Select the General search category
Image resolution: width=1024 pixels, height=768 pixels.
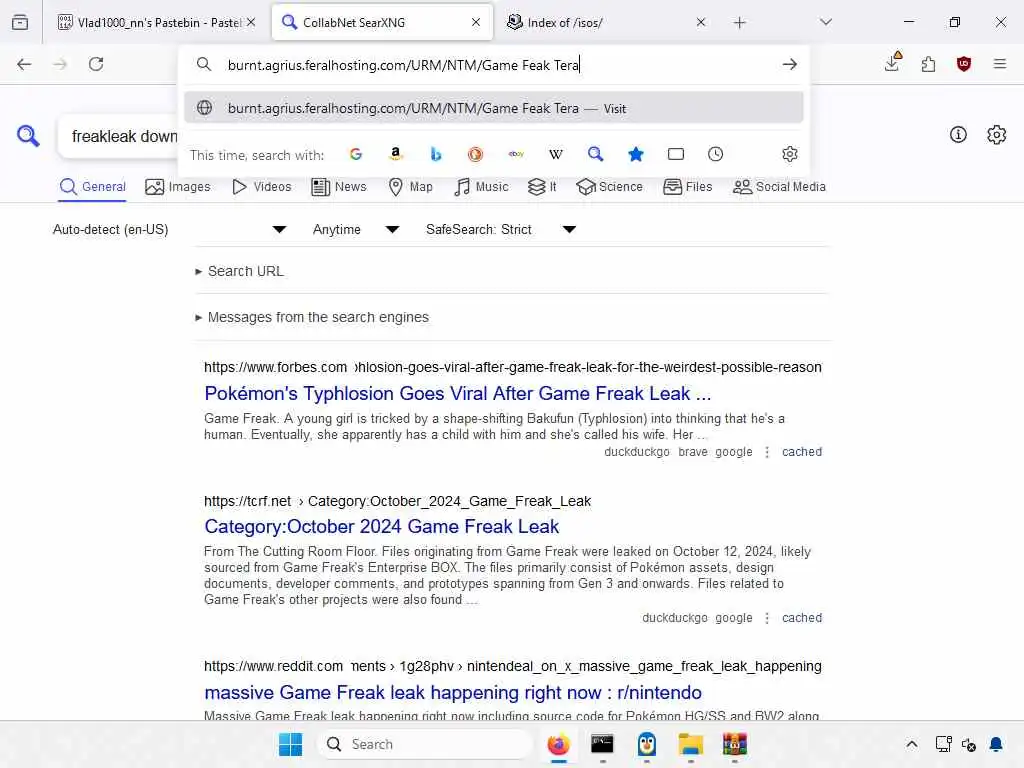point(92,187)
